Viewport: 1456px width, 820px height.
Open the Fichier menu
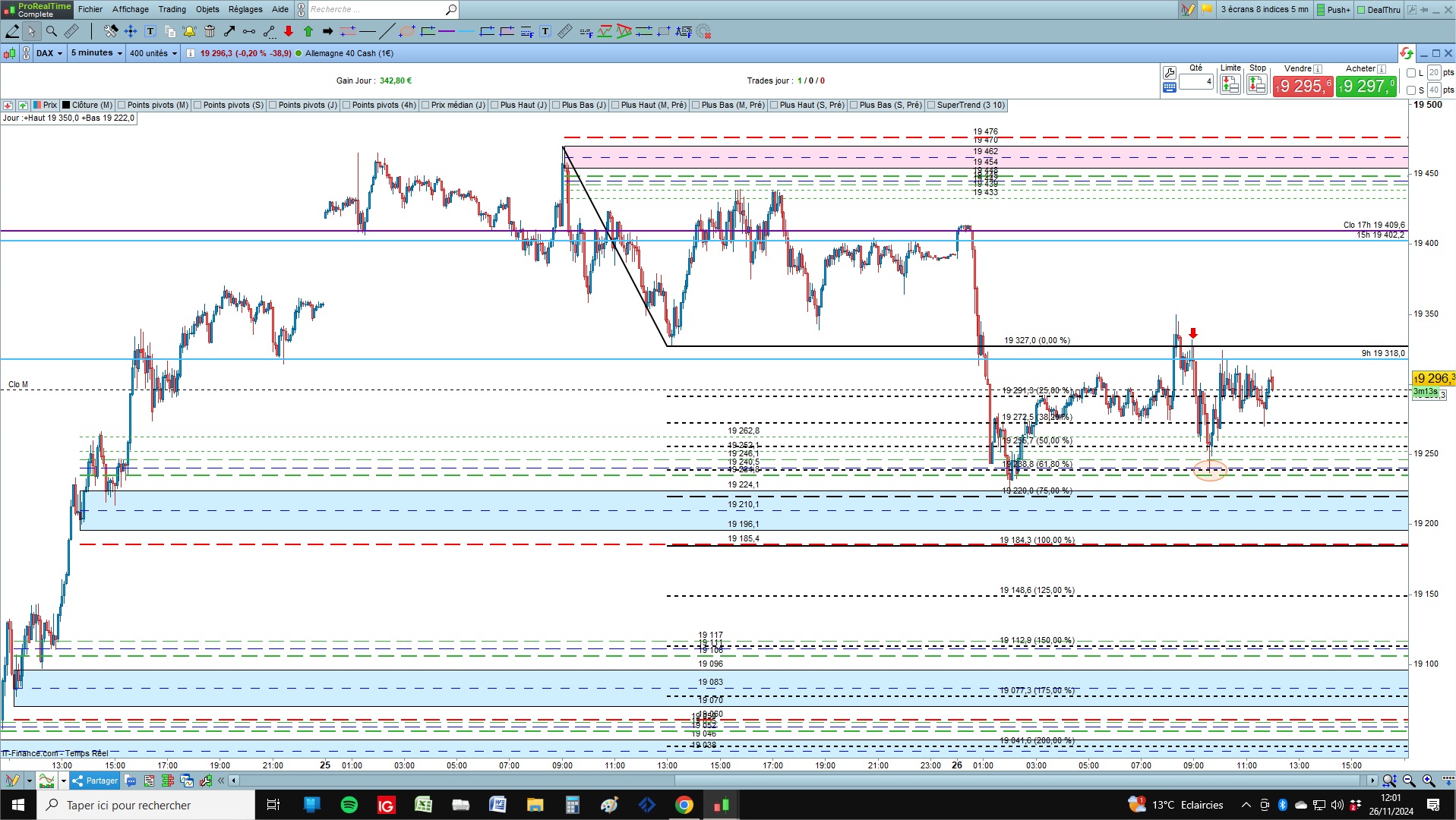pyautogui.click(x=90, y=10)
